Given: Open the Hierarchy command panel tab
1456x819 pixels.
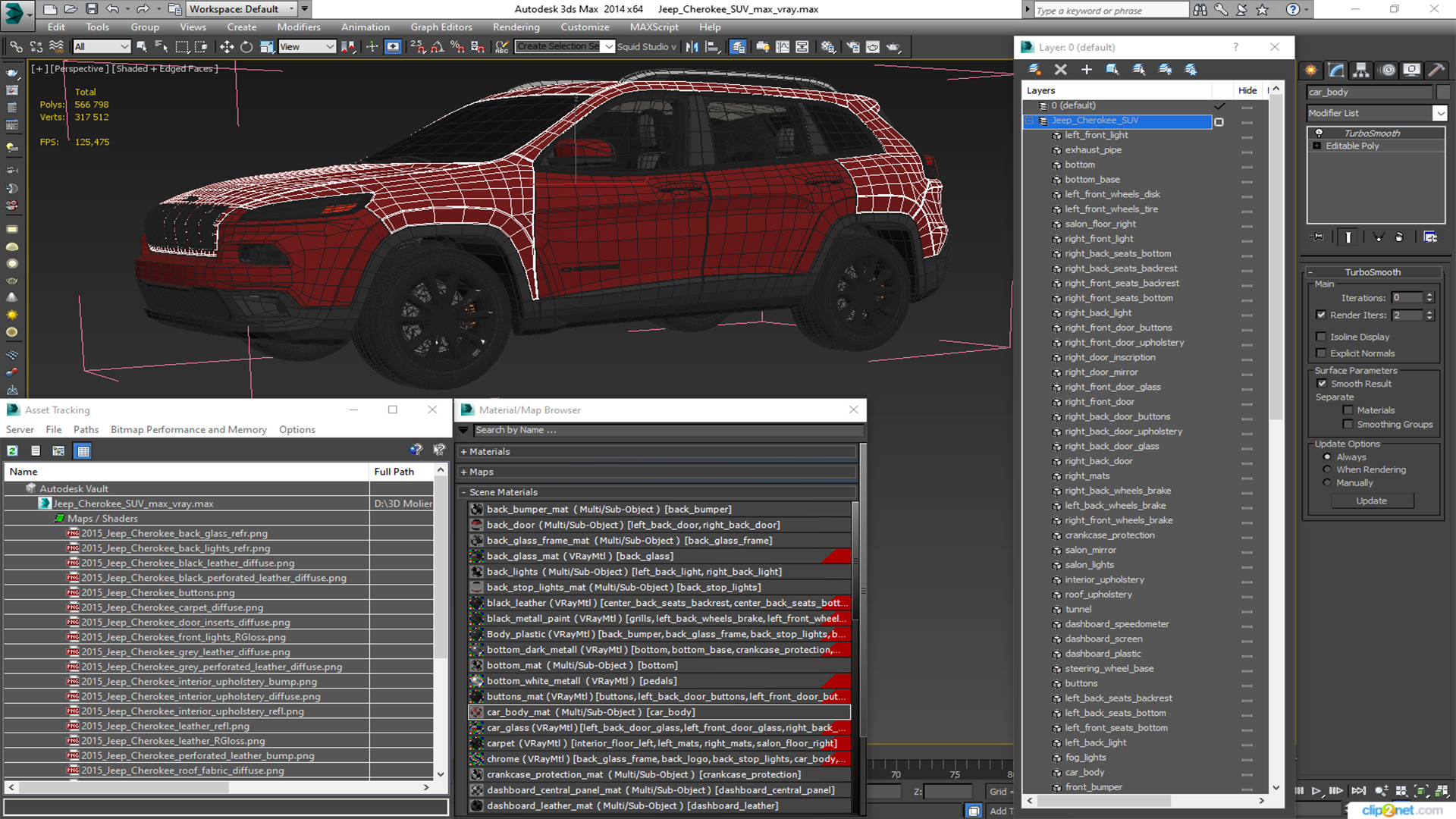Looking at the screenshot, I should click(1361, 70).
